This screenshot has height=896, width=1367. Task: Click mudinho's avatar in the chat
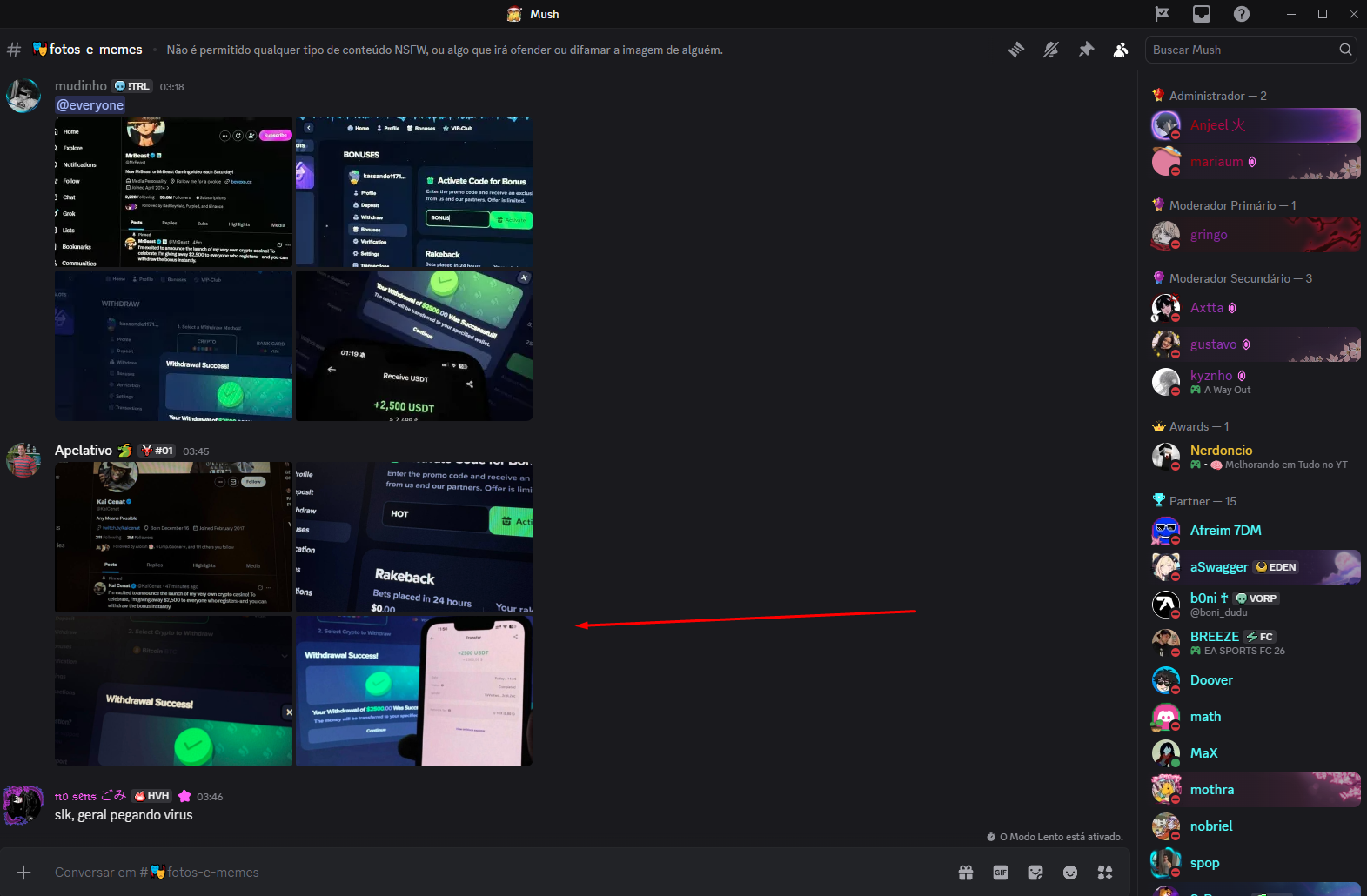point(23,96)
